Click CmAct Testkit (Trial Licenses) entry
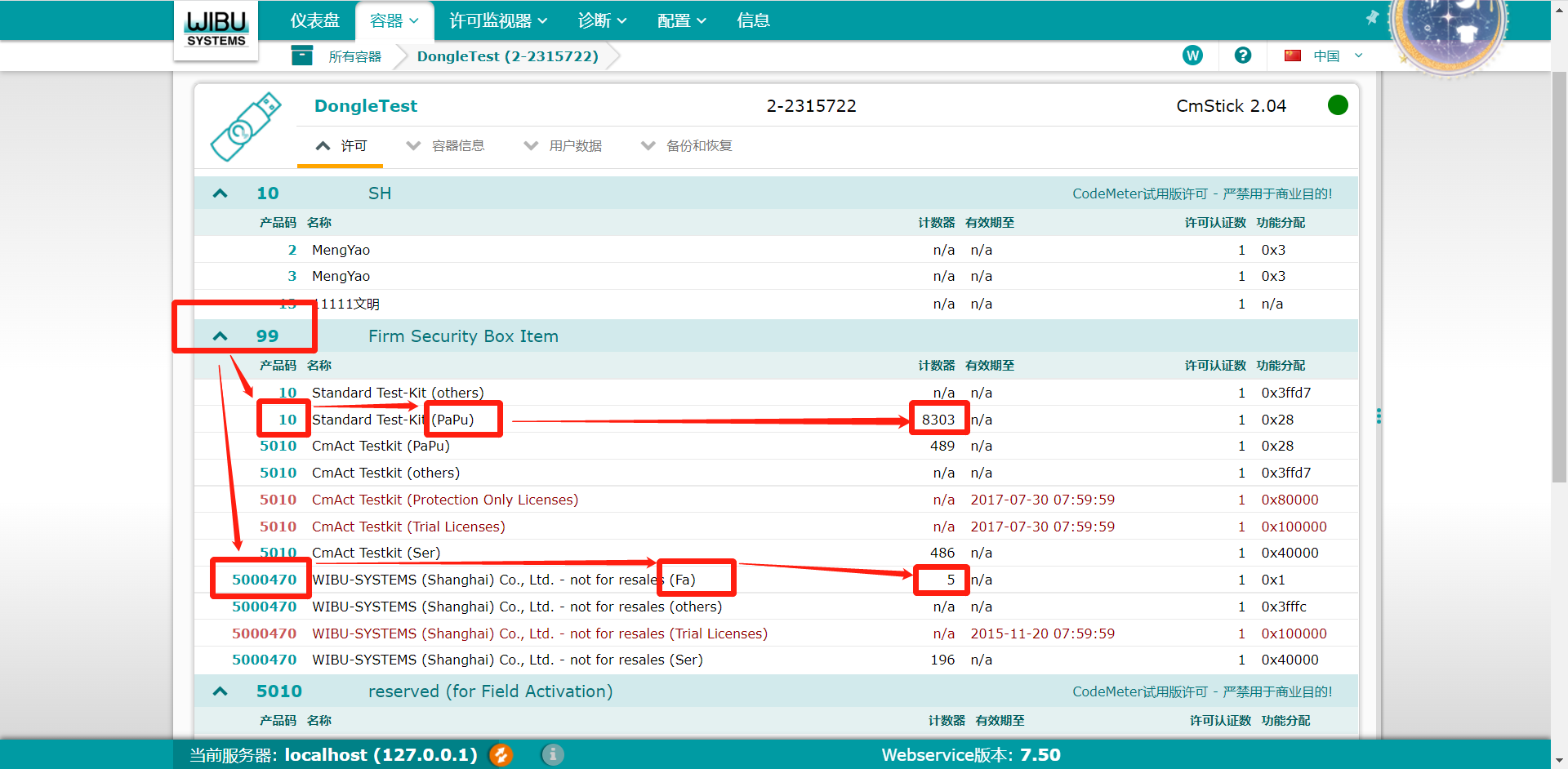This screenshot has width=1568, height=769. (x=408, y=527)
